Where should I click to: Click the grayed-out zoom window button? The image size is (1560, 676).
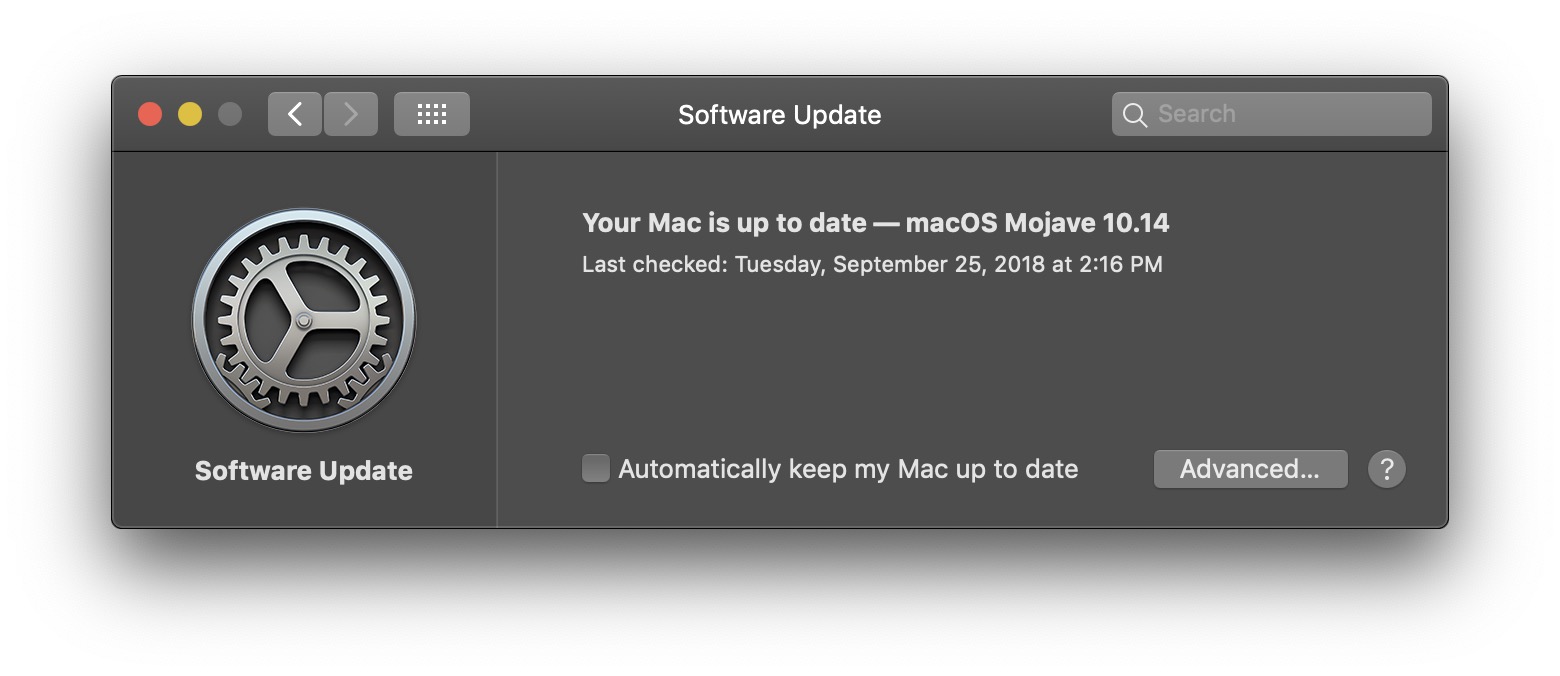(x=230, y=114)
